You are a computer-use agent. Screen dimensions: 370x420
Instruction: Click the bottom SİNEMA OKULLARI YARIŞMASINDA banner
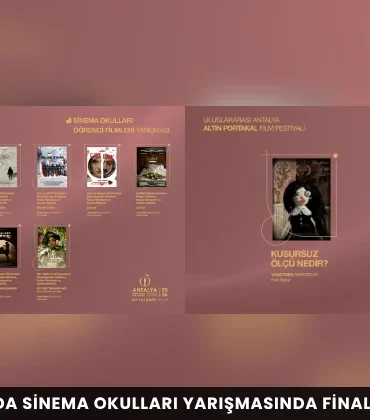pos(185,403)
